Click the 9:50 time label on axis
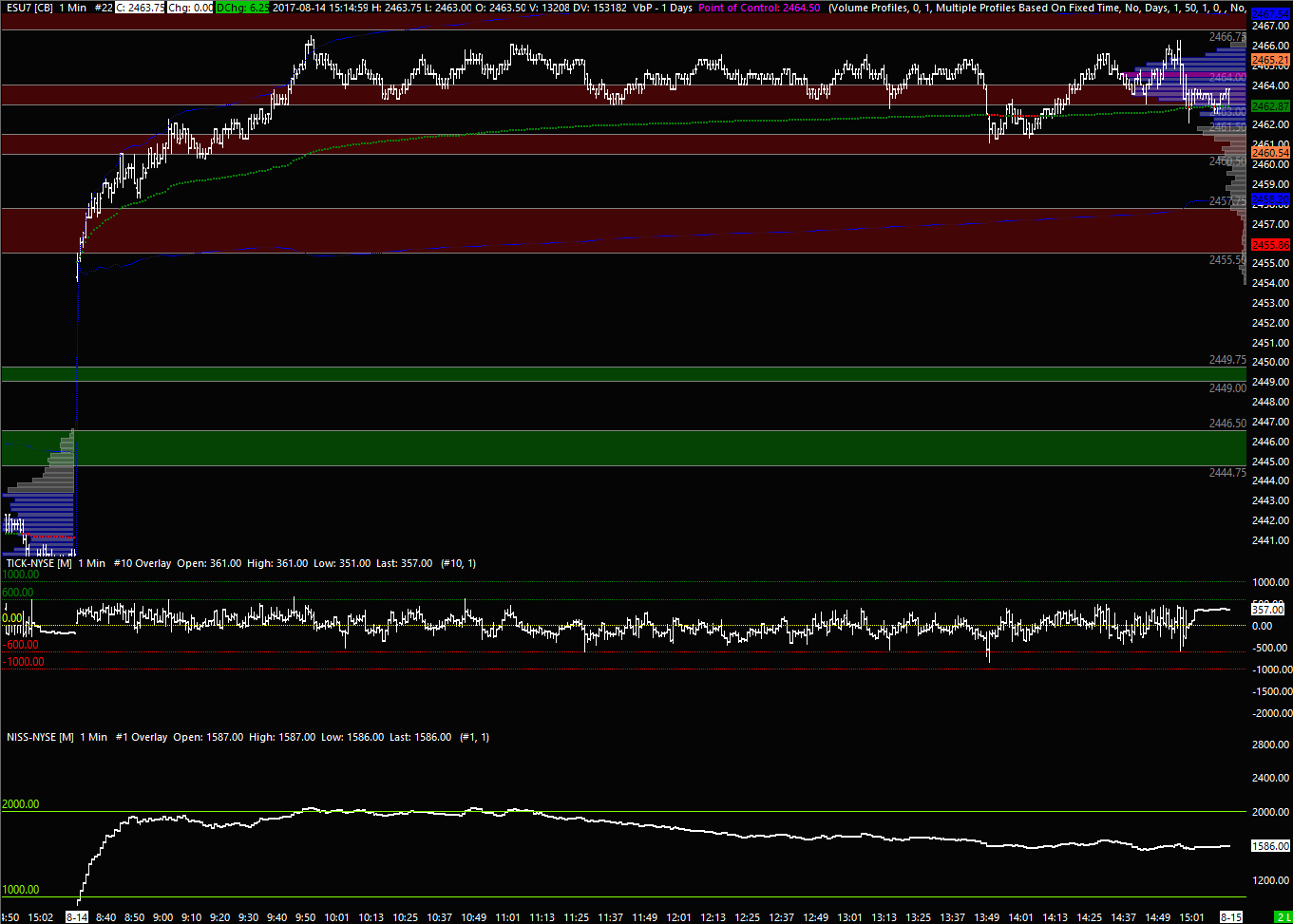Viewport: 1293px width, 924px height. point(307,917)
